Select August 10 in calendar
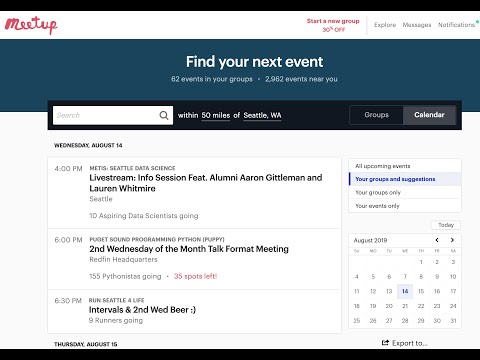480x360 pixels. click(453, 277)
